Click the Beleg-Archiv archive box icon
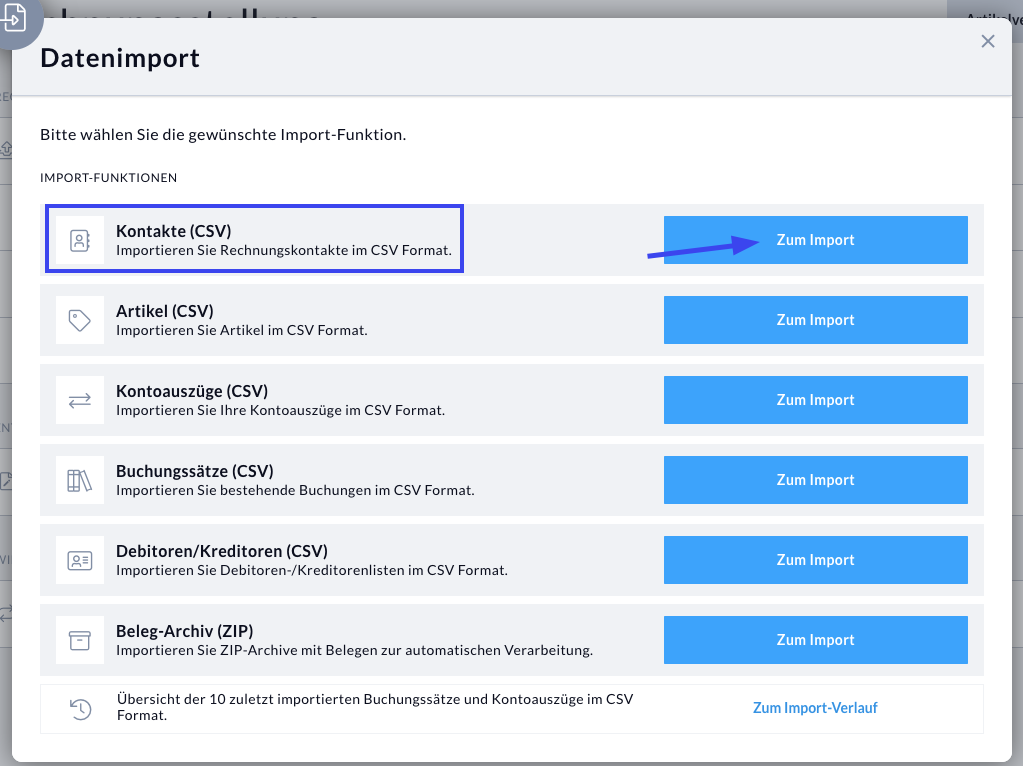The image size is (1023, 766). click(80, 640)
